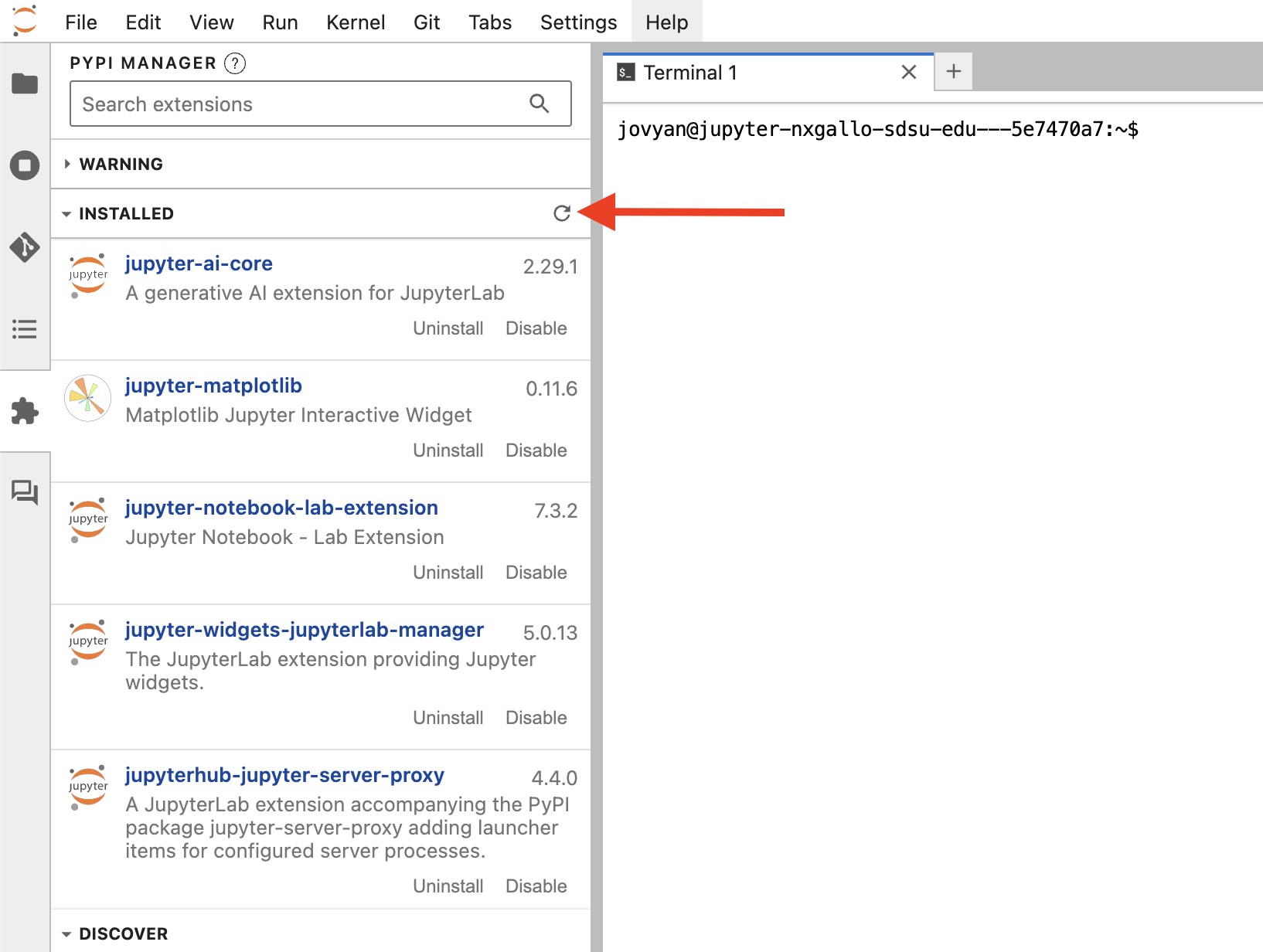This screenshot has width=1263, height=952.
Task: Open the Kernel menu
Action: (356, 22)
